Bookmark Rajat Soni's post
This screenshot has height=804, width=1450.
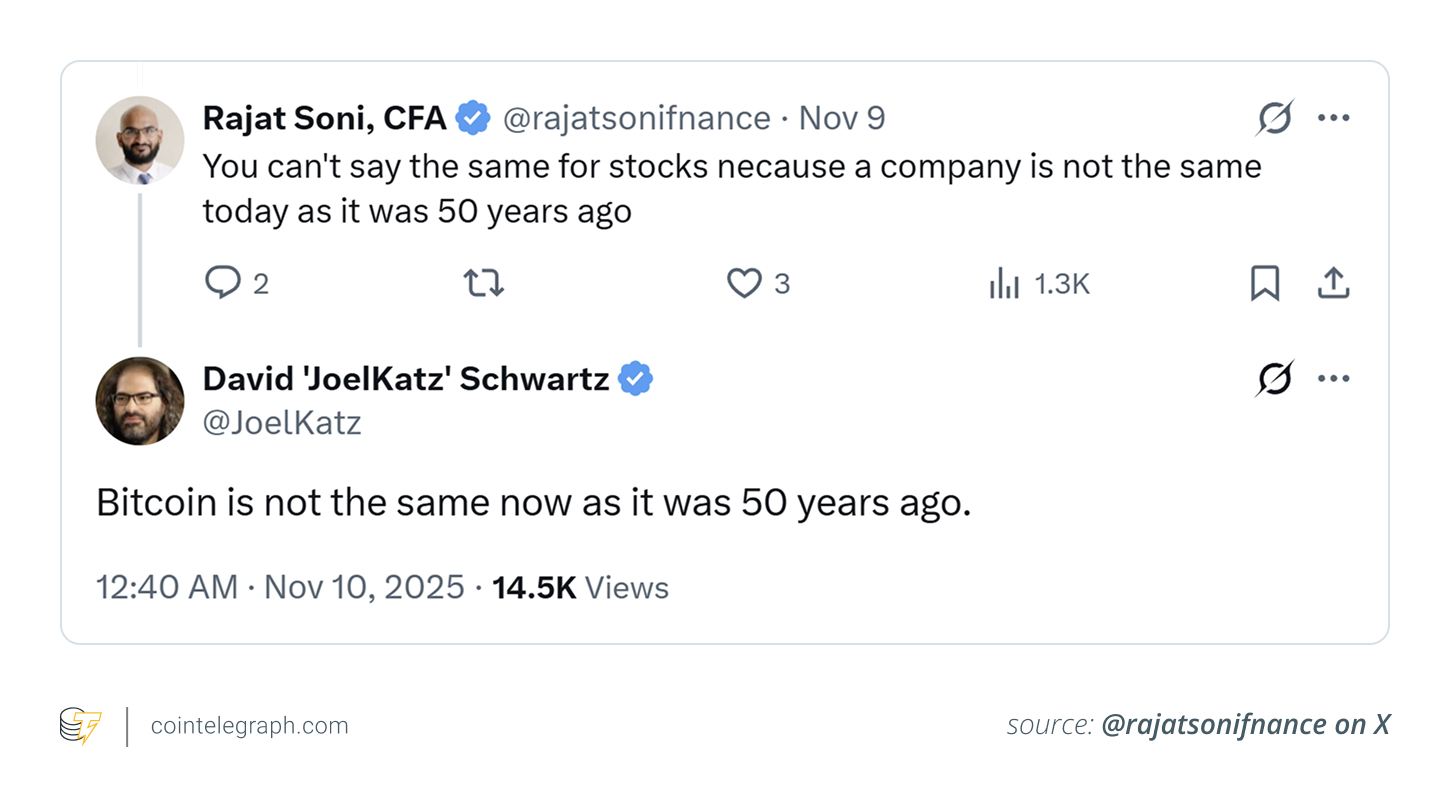[x=1265, y=284]
